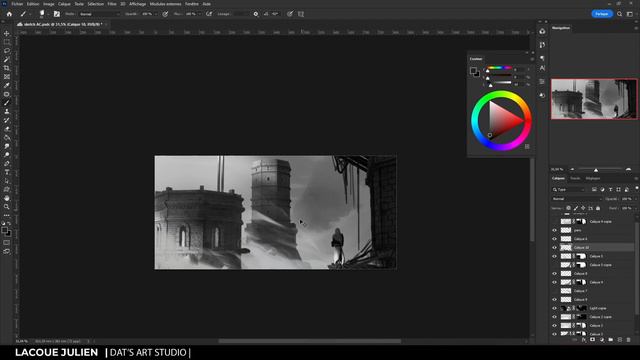This screenshot has height=360, width=640.
Task: Hide the Calque 10 layer
Action: point(554,248)
